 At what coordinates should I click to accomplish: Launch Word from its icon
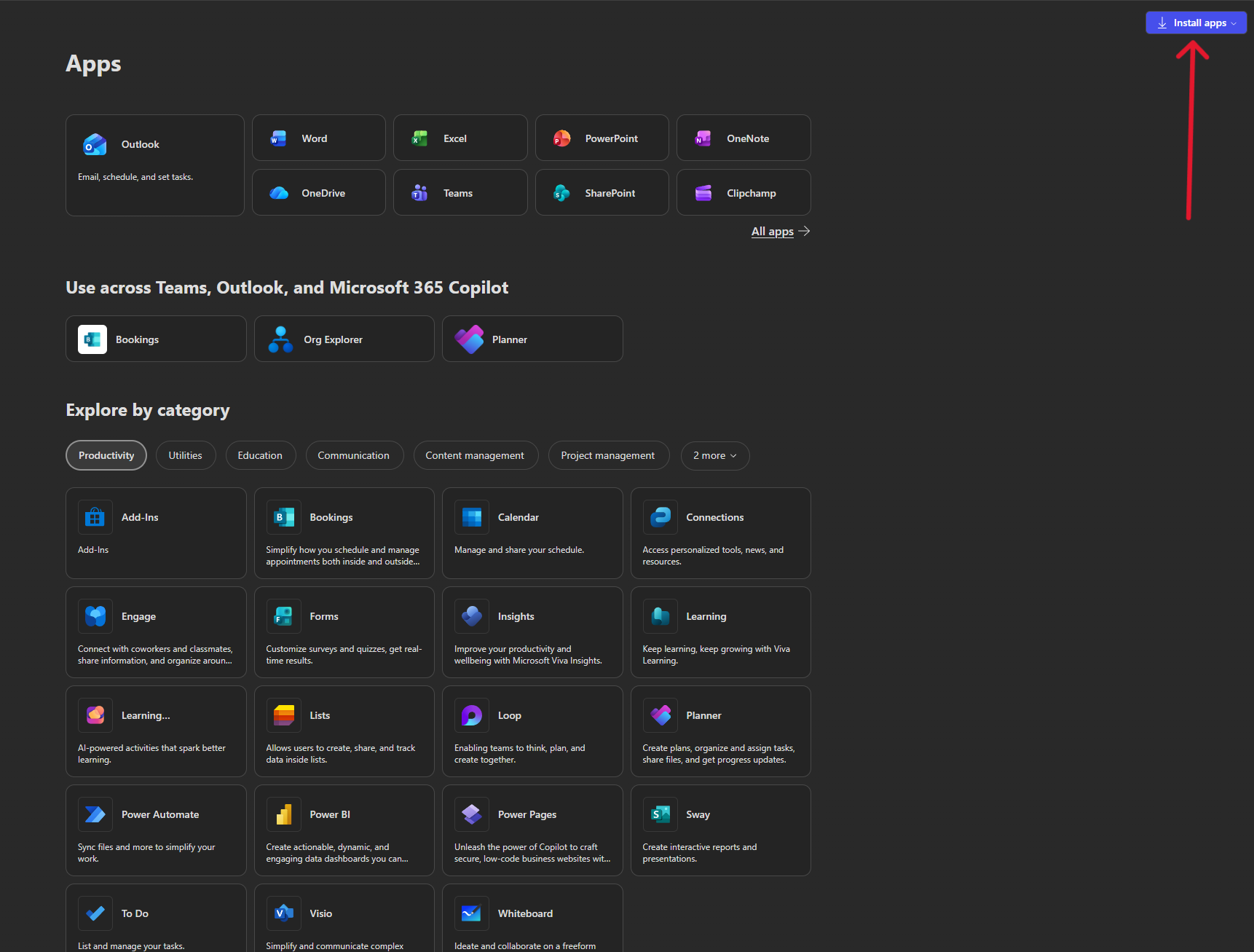[279, 138]
